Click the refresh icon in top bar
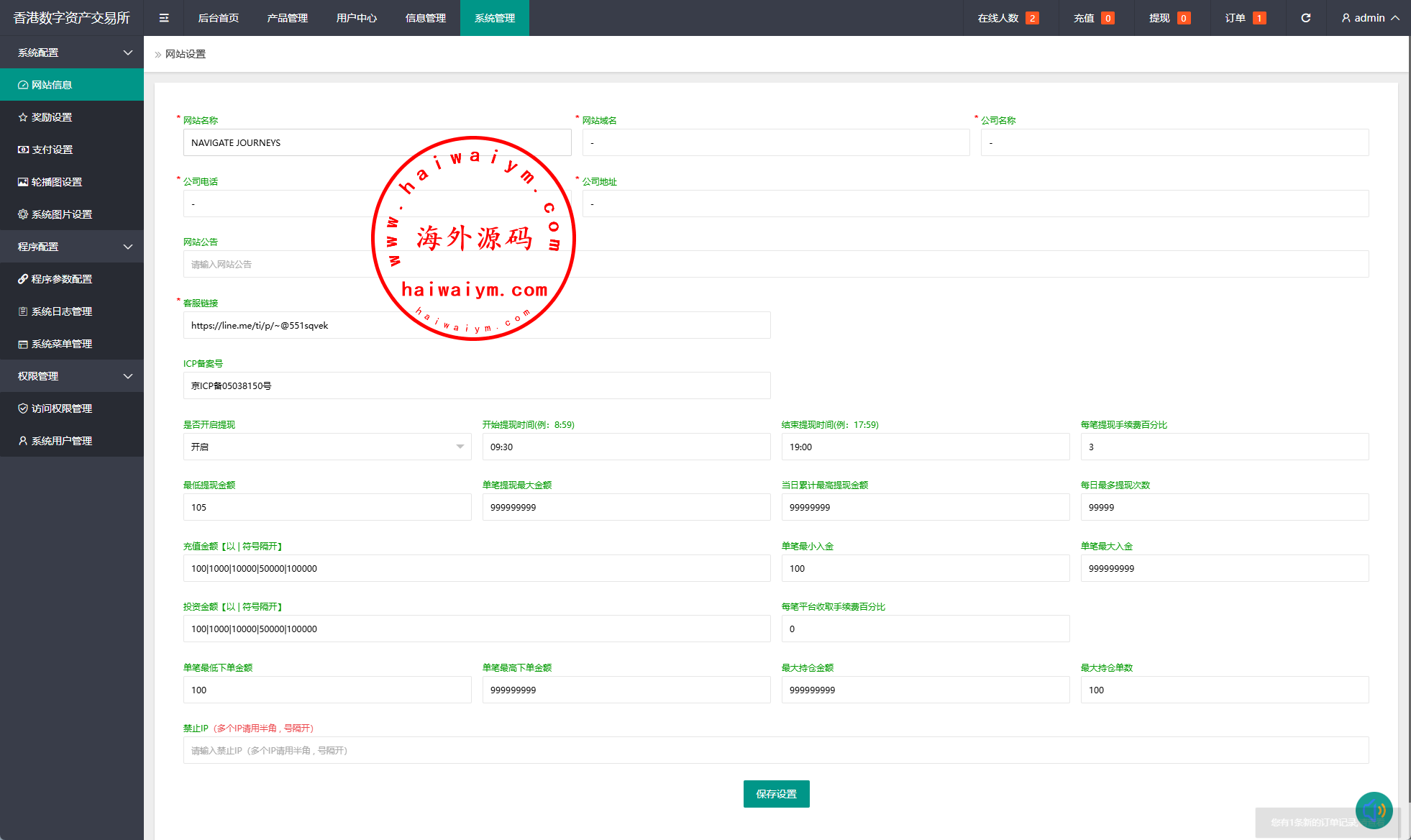 point(1305,18)
